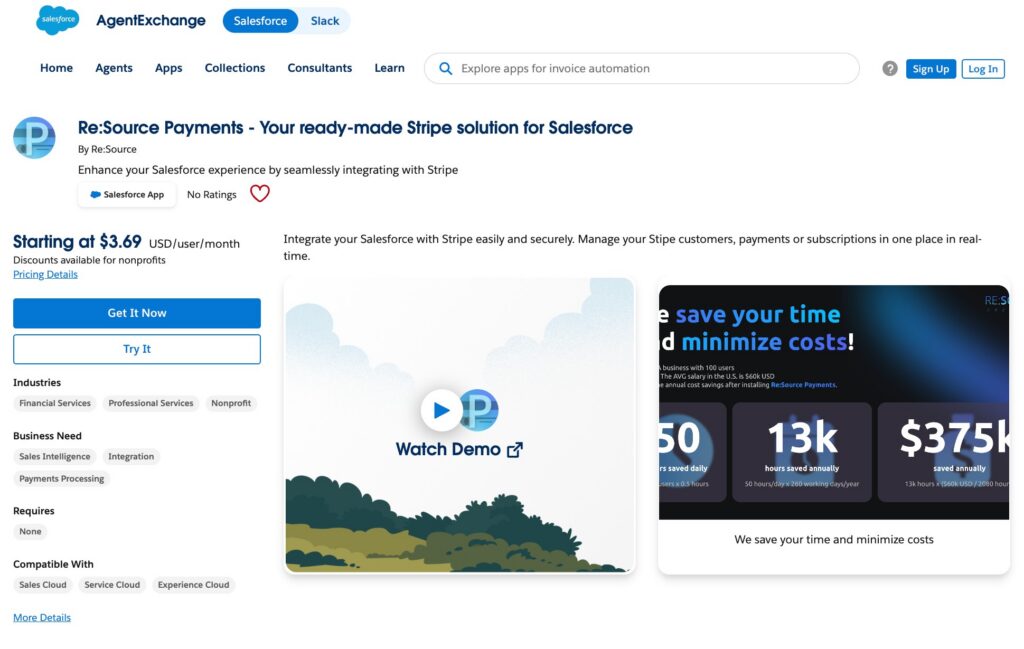Click the AgentExchange title text

click(x=151, y=21)
